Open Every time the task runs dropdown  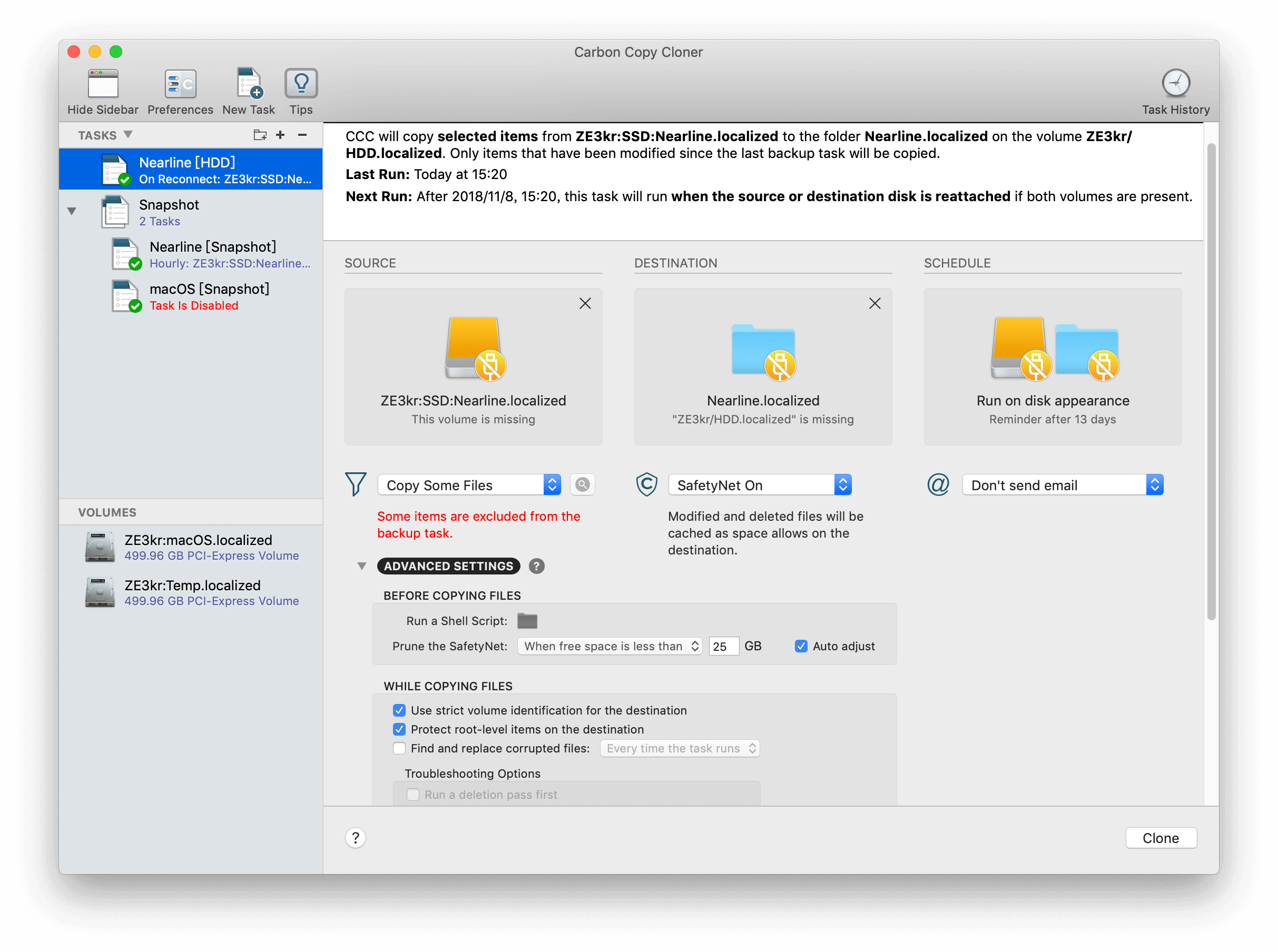click(x=679, y=749)
